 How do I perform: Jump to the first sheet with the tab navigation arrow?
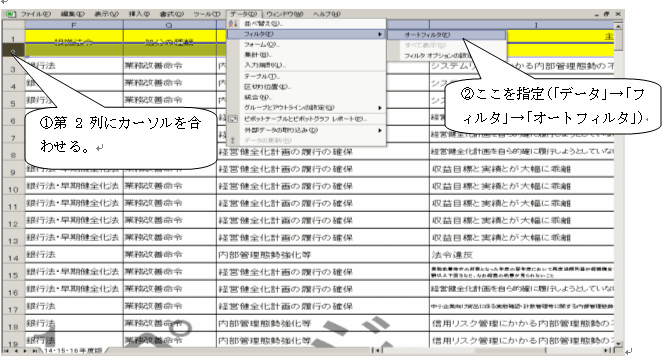pos(7,351)
